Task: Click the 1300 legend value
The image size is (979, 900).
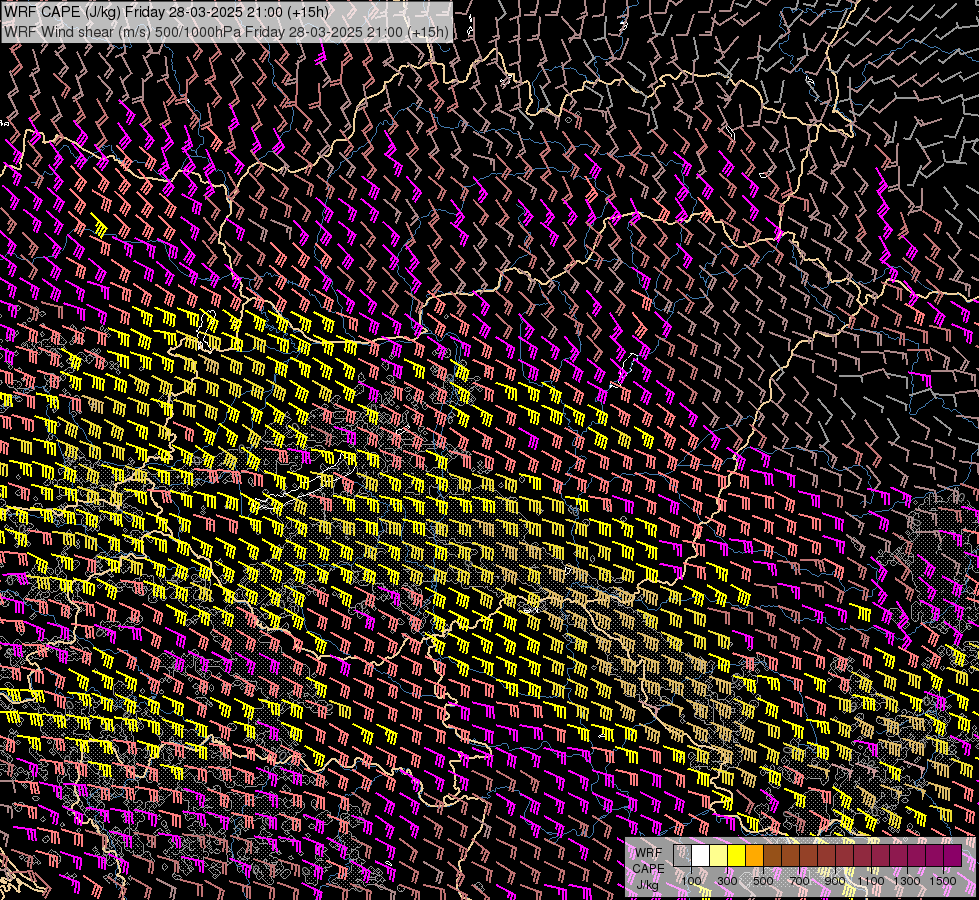Action: click(907, 881)
